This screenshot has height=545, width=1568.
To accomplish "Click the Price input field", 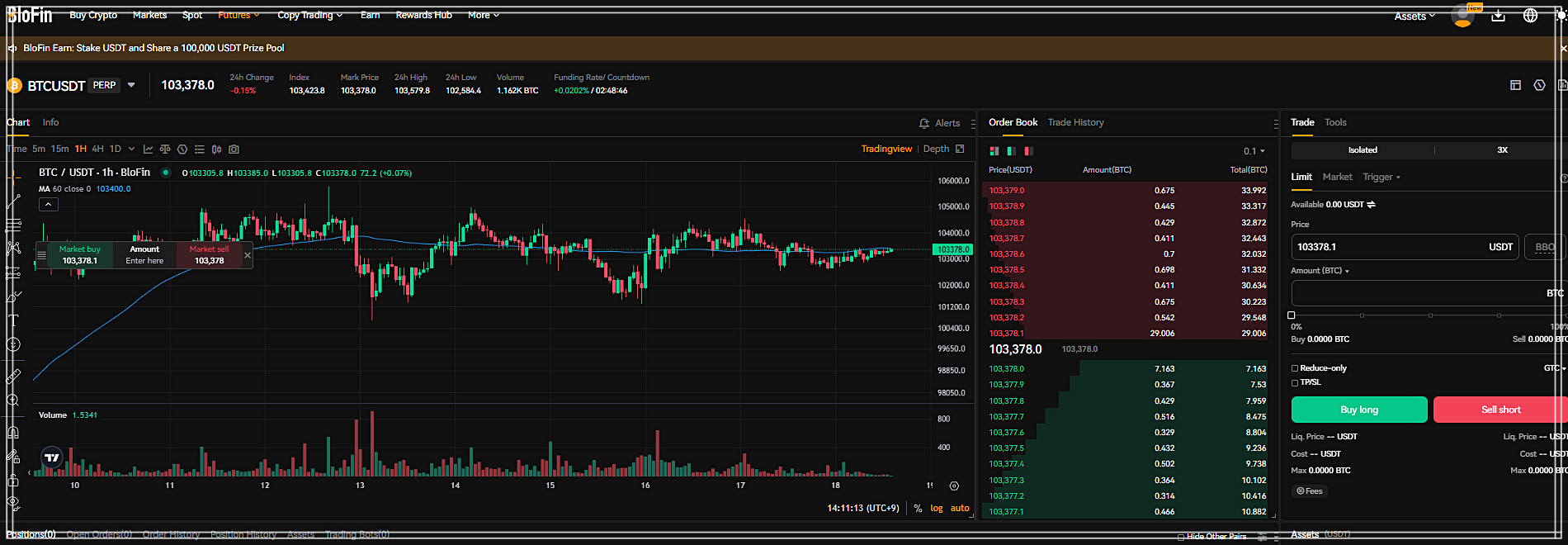I will click(1405, 247).
